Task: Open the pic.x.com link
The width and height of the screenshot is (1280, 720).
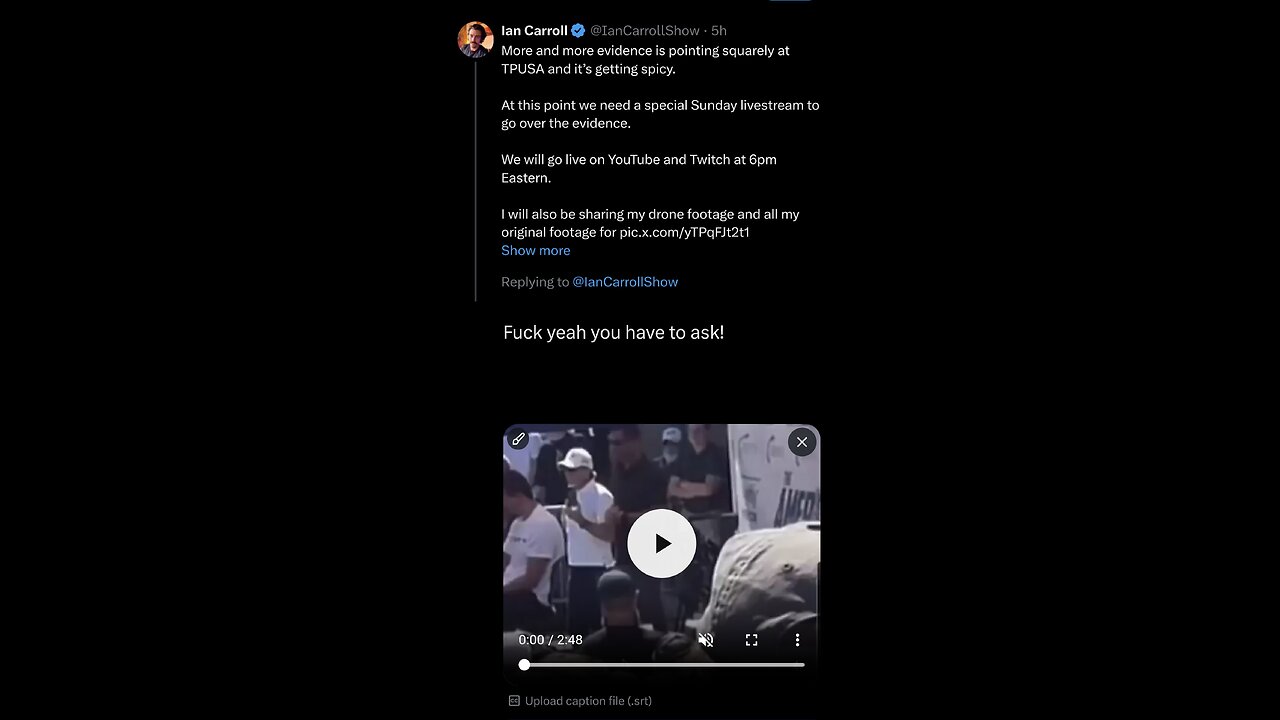Action: 684,232
